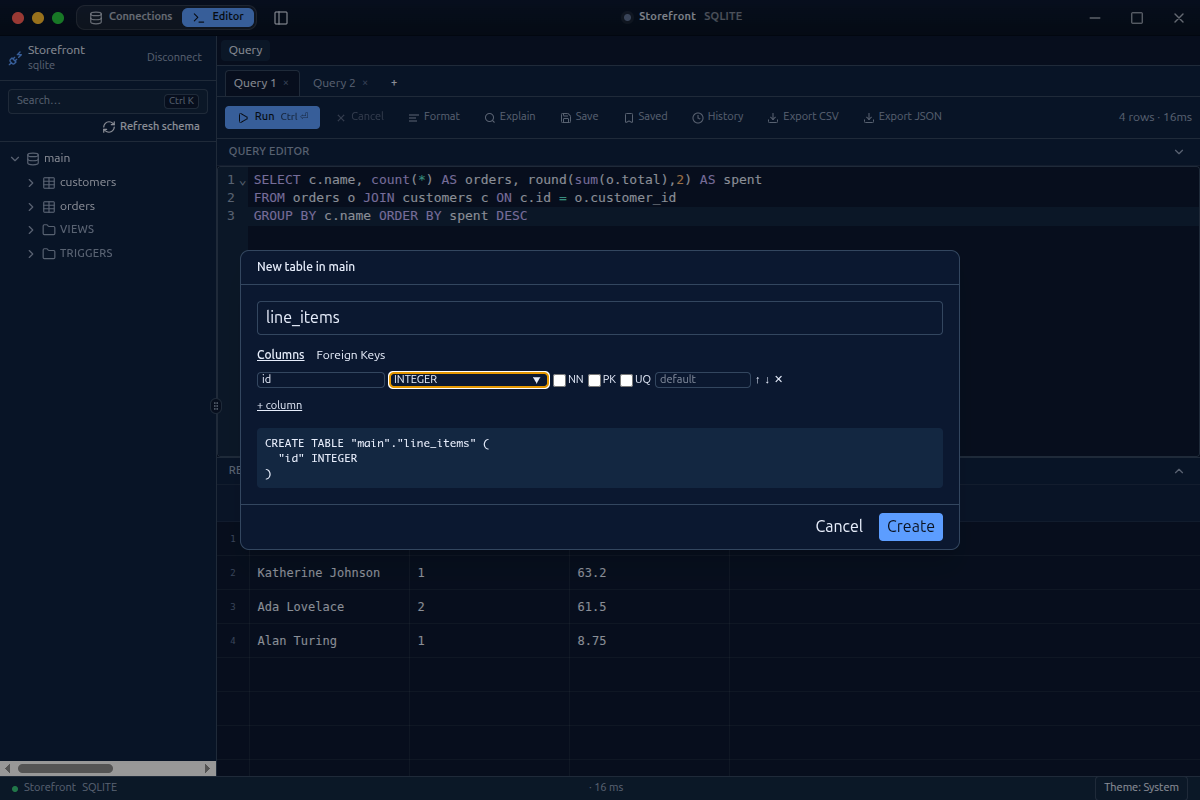Collapse the results panel chevron
The height and width of the screenshot is (800, 1200).
click(1178, 470)
